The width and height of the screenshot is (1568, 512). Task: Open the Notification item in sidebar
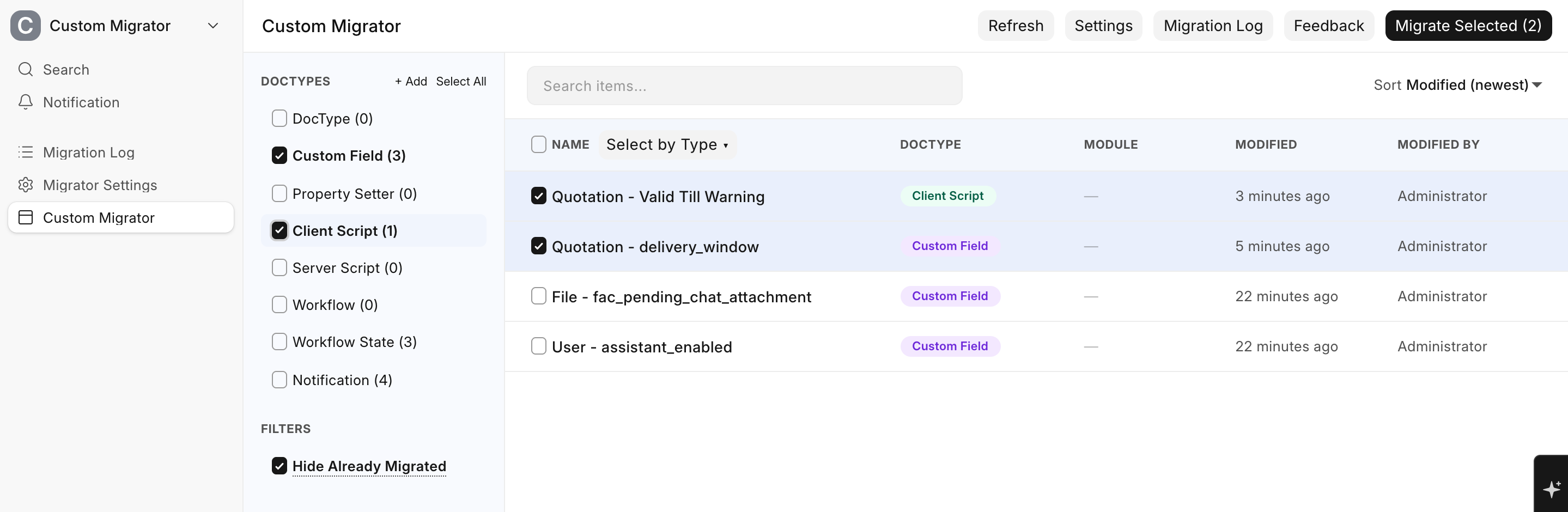(120, 102)
